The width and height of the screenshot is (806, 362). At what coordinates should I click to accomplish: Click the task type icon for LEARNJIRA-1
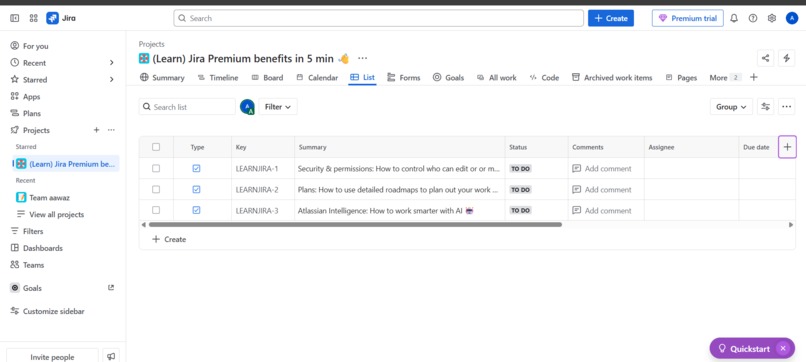196,168
